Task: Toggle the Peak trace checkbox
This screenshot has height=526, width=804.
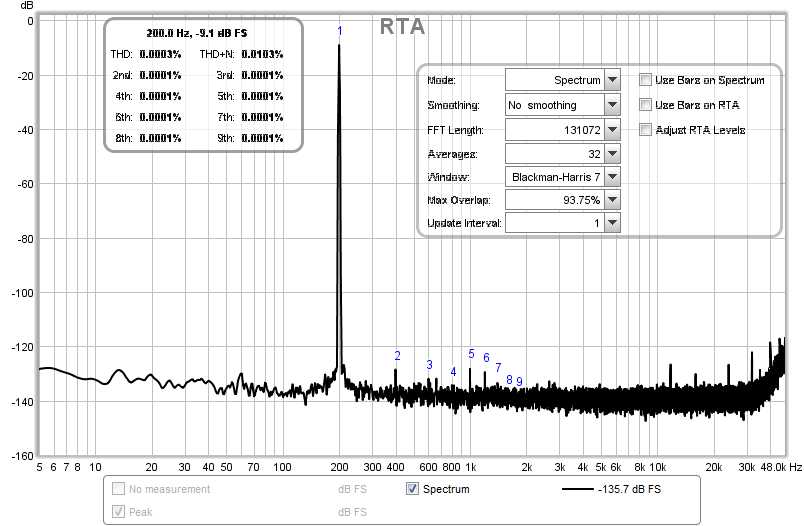Action: click(118, 511)
